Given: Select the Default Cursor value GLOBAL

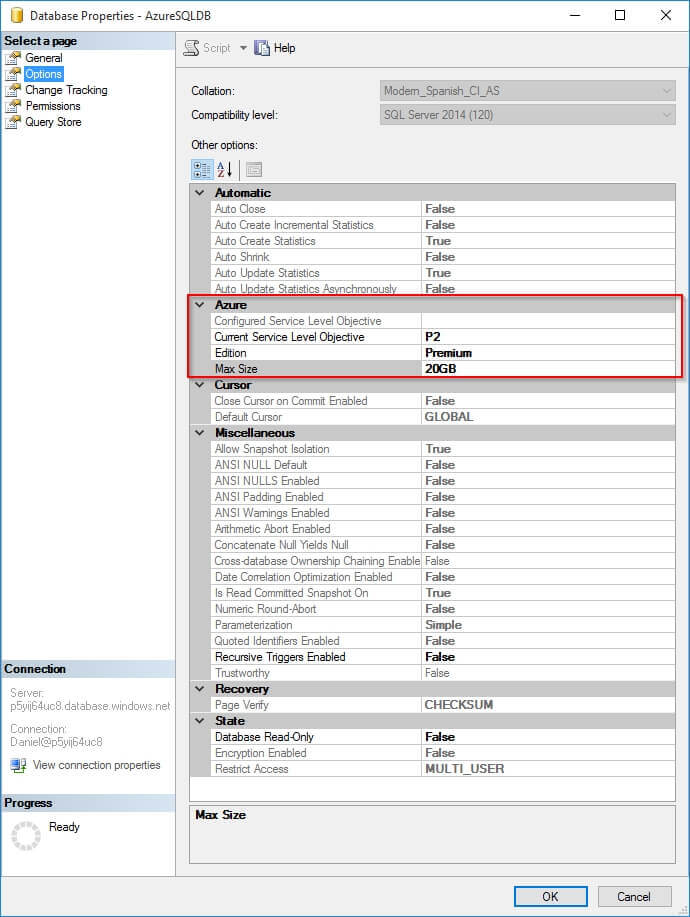Looking at the screenshot, I should pos(449,417).
